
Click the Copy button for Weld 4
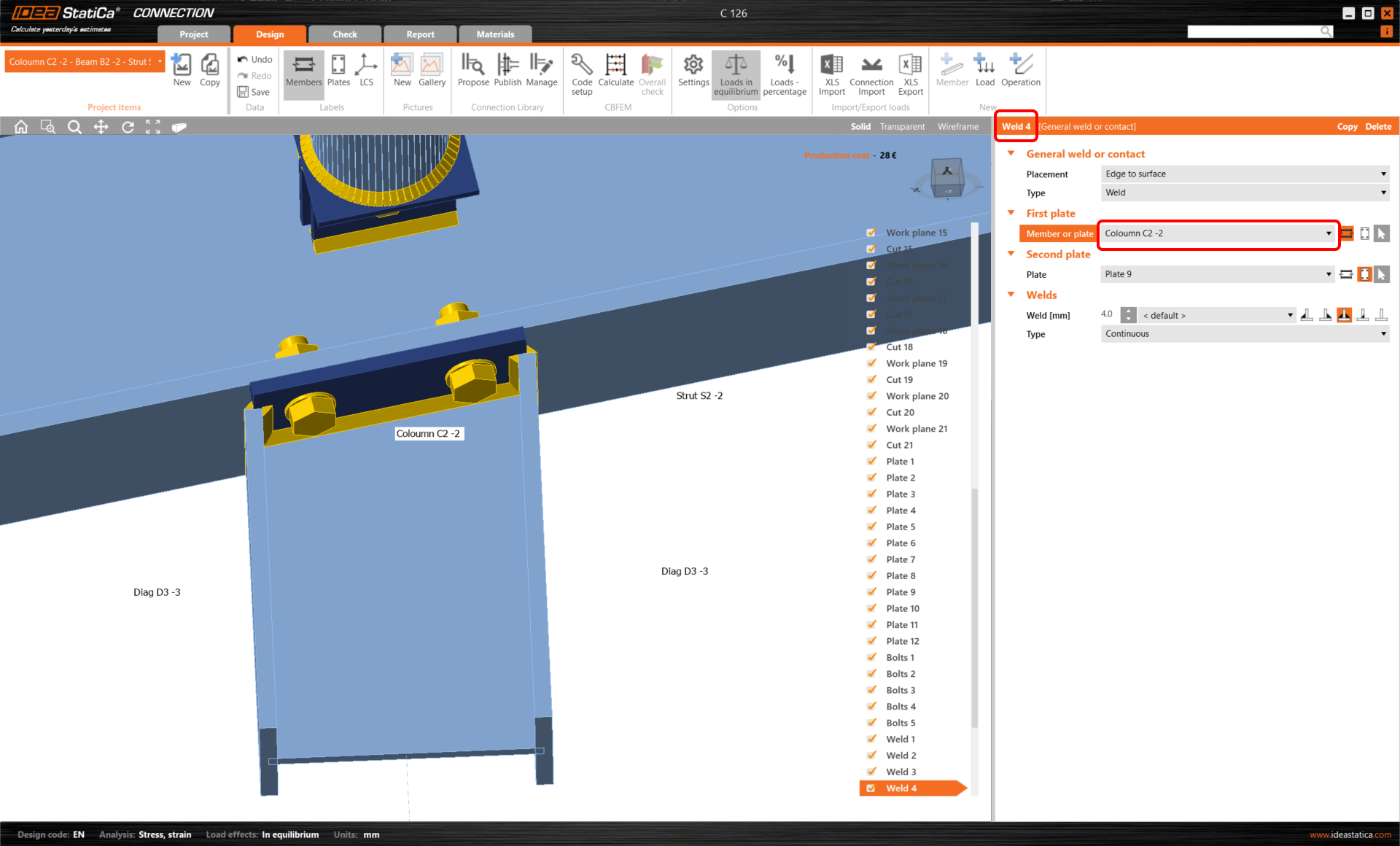click(1345, 126)
